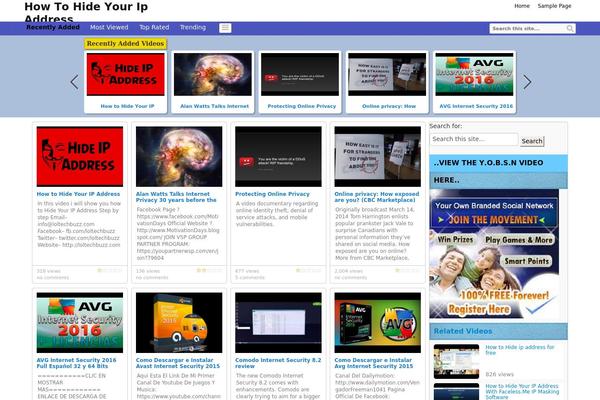Click carousel caption link Alan Watts Talks Internet
Image resolution: width=600 pixels, height=400 pixels.
214,106
